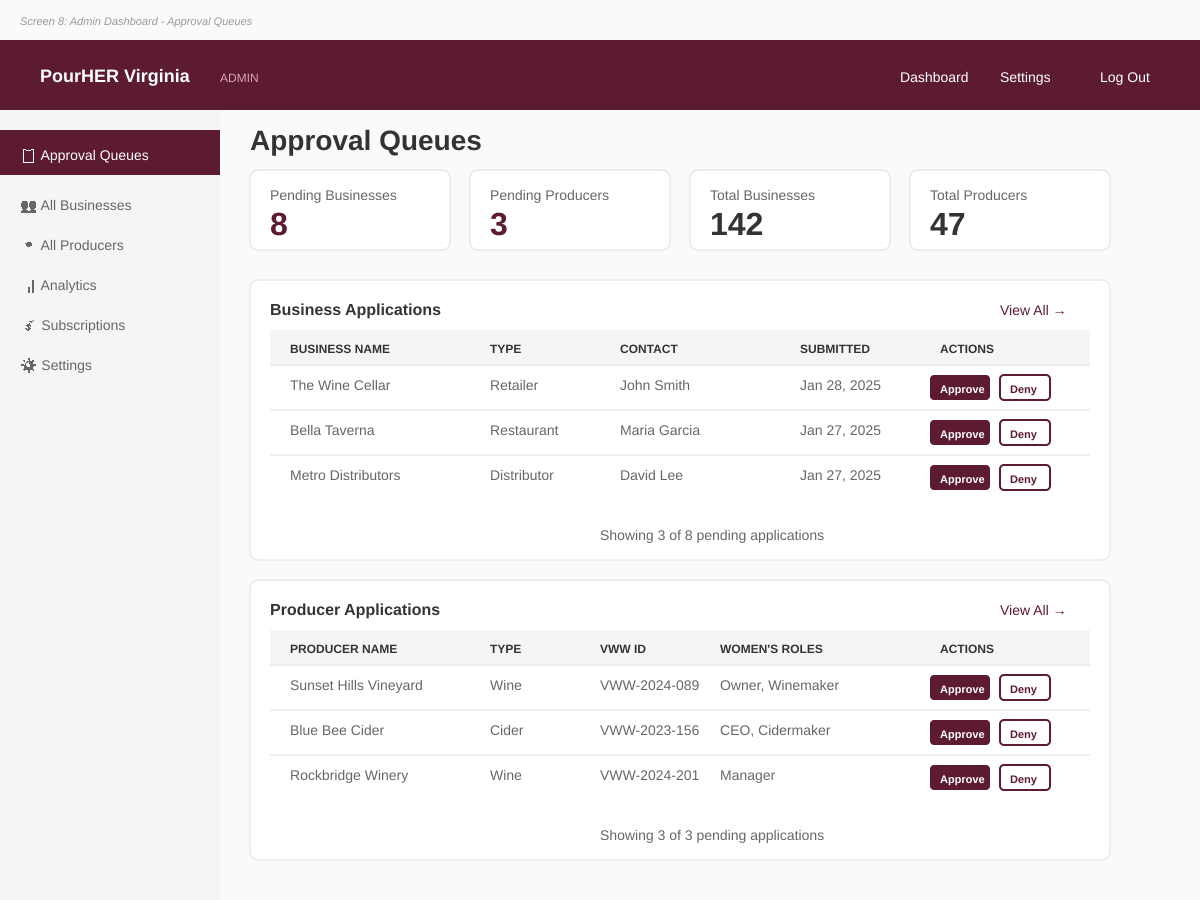Click "Showing 3 of 3 pending applications" text
Viewport: 1200px width, 900px height.
click(712, 835)
